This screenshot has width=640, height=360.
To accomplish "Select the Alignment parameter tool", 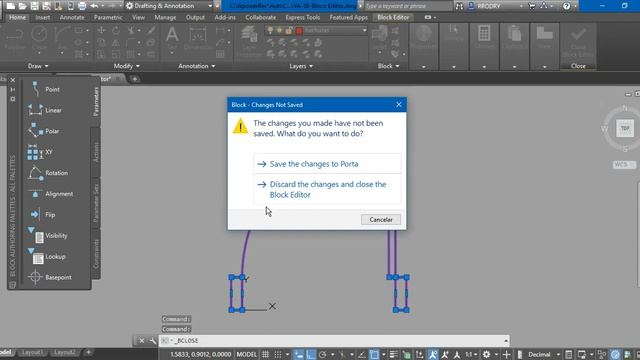I will pyautogui.click(x=51, y=194).
